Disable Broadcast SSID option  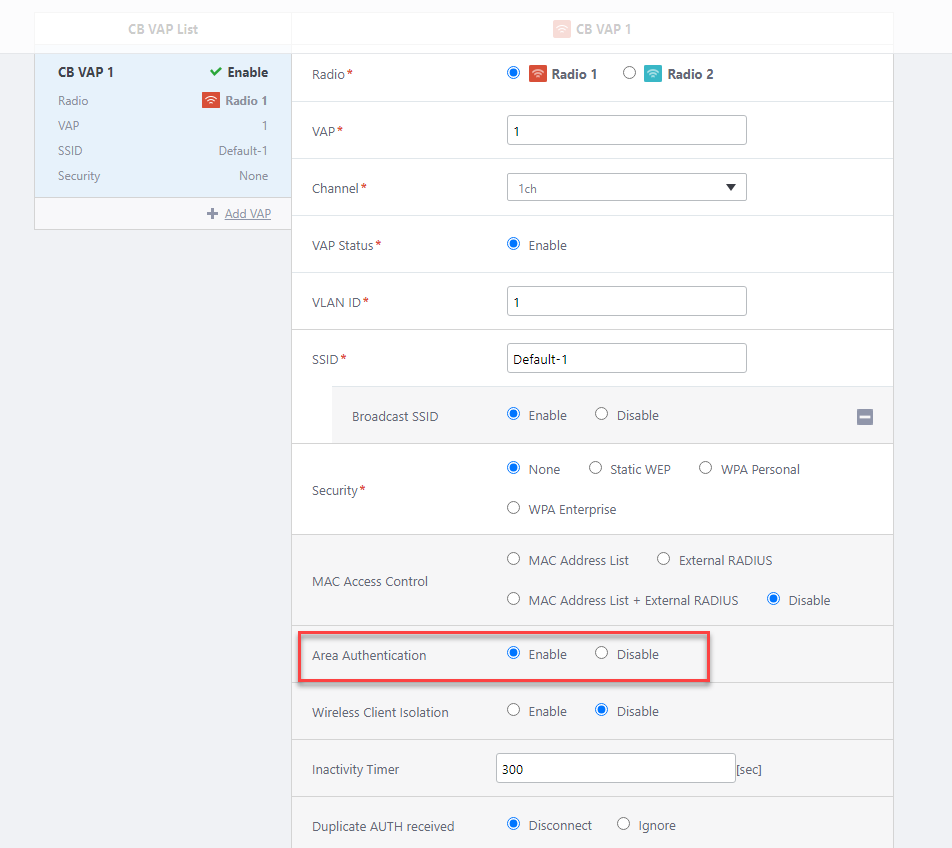601,414
